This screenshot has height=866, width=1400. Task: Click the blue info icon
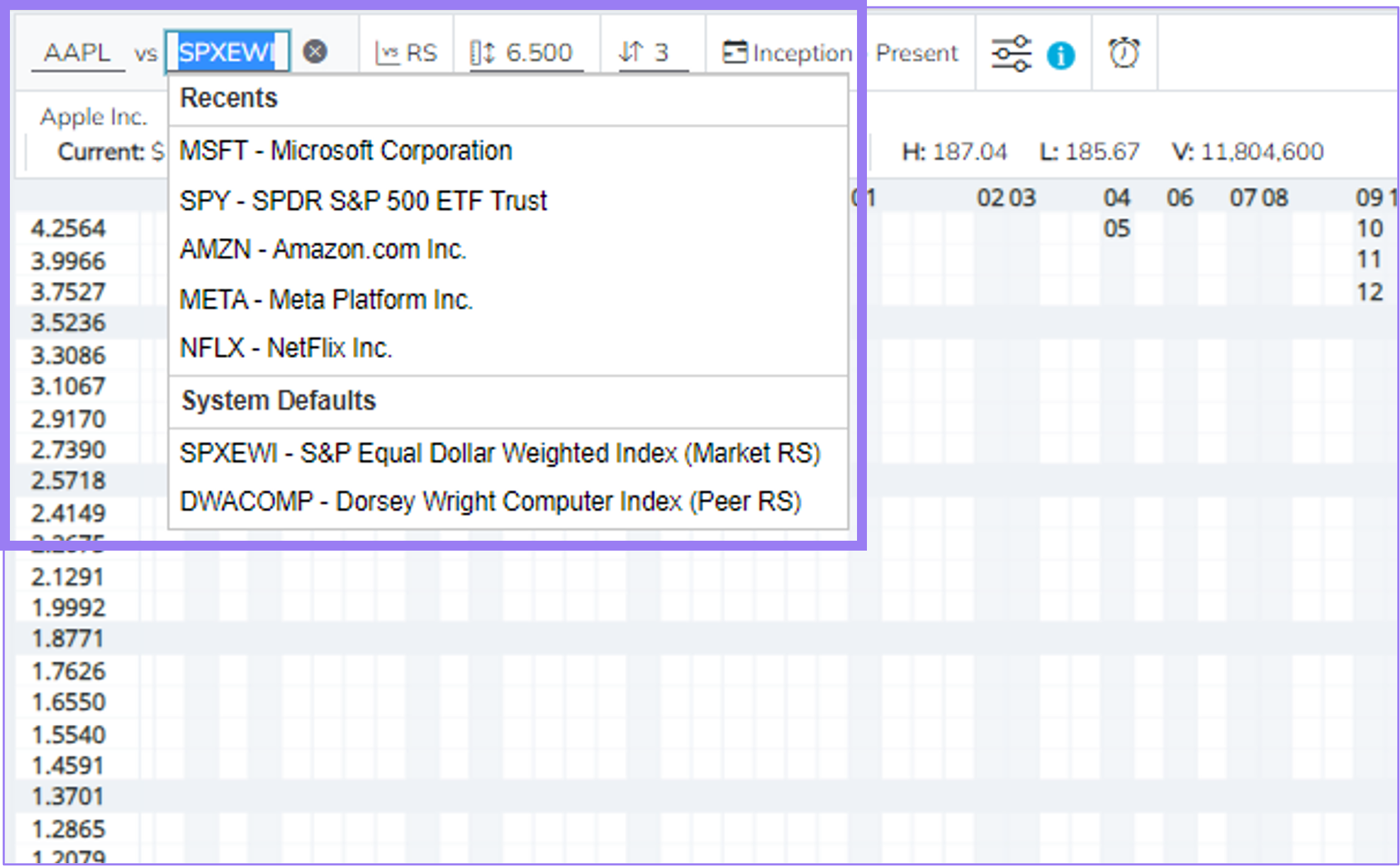coord(1061,54)
